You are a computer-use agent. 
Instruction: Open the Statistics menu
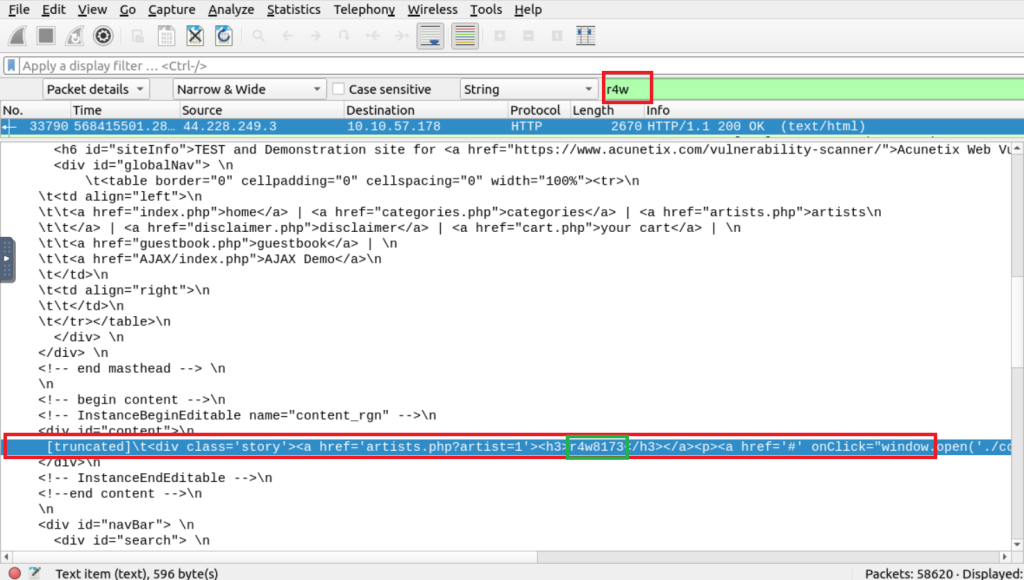293,9
